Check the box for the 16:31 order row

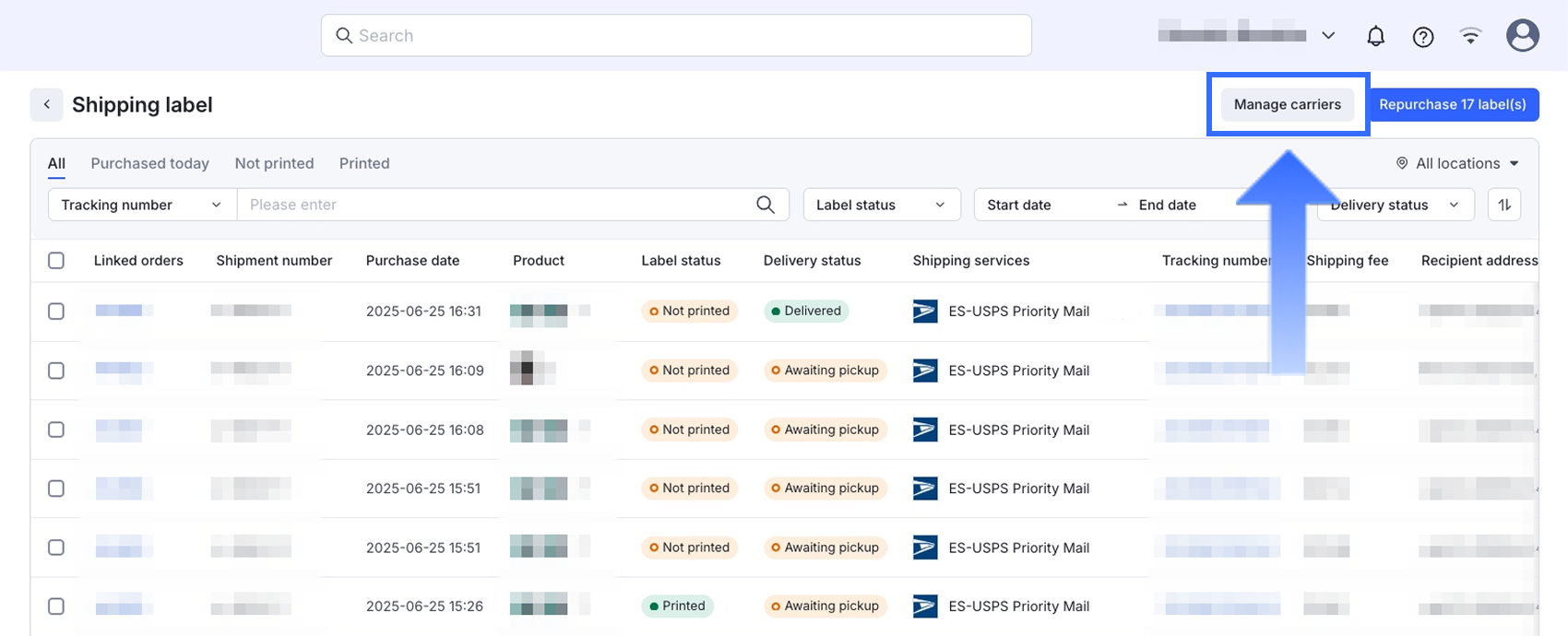56,312
